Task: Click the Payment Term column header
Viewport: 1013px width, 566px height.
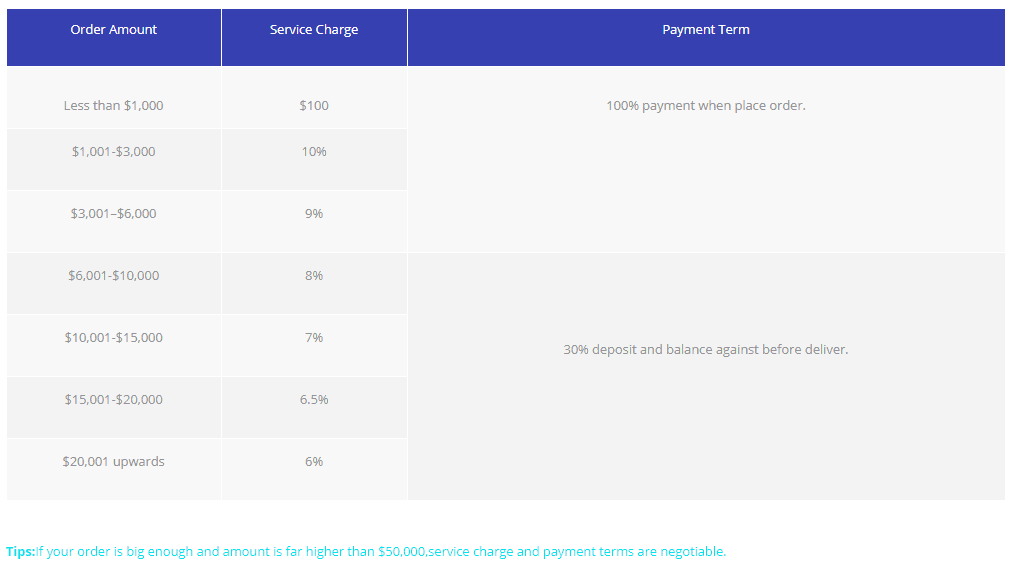Action: coord(706,30)
